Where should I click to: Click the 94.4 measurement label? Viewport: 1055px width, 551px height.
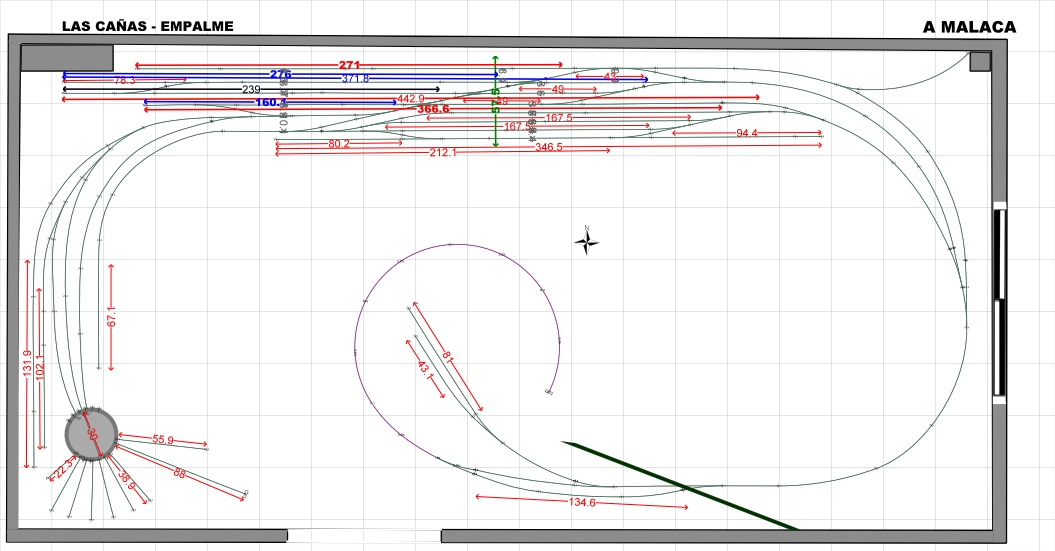(x=746, y=133)
